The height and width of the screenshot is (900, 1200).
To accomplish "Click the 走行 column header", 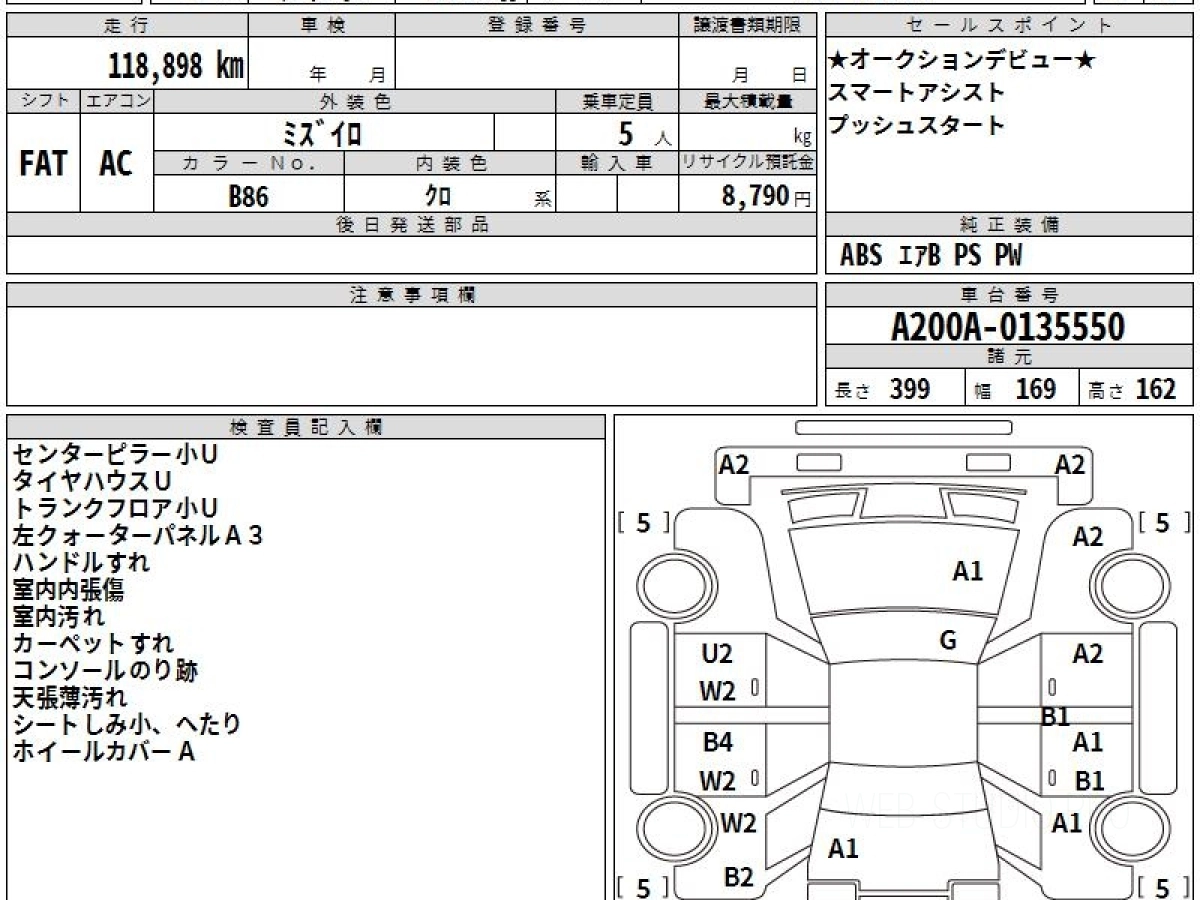I will coord(126,26).
